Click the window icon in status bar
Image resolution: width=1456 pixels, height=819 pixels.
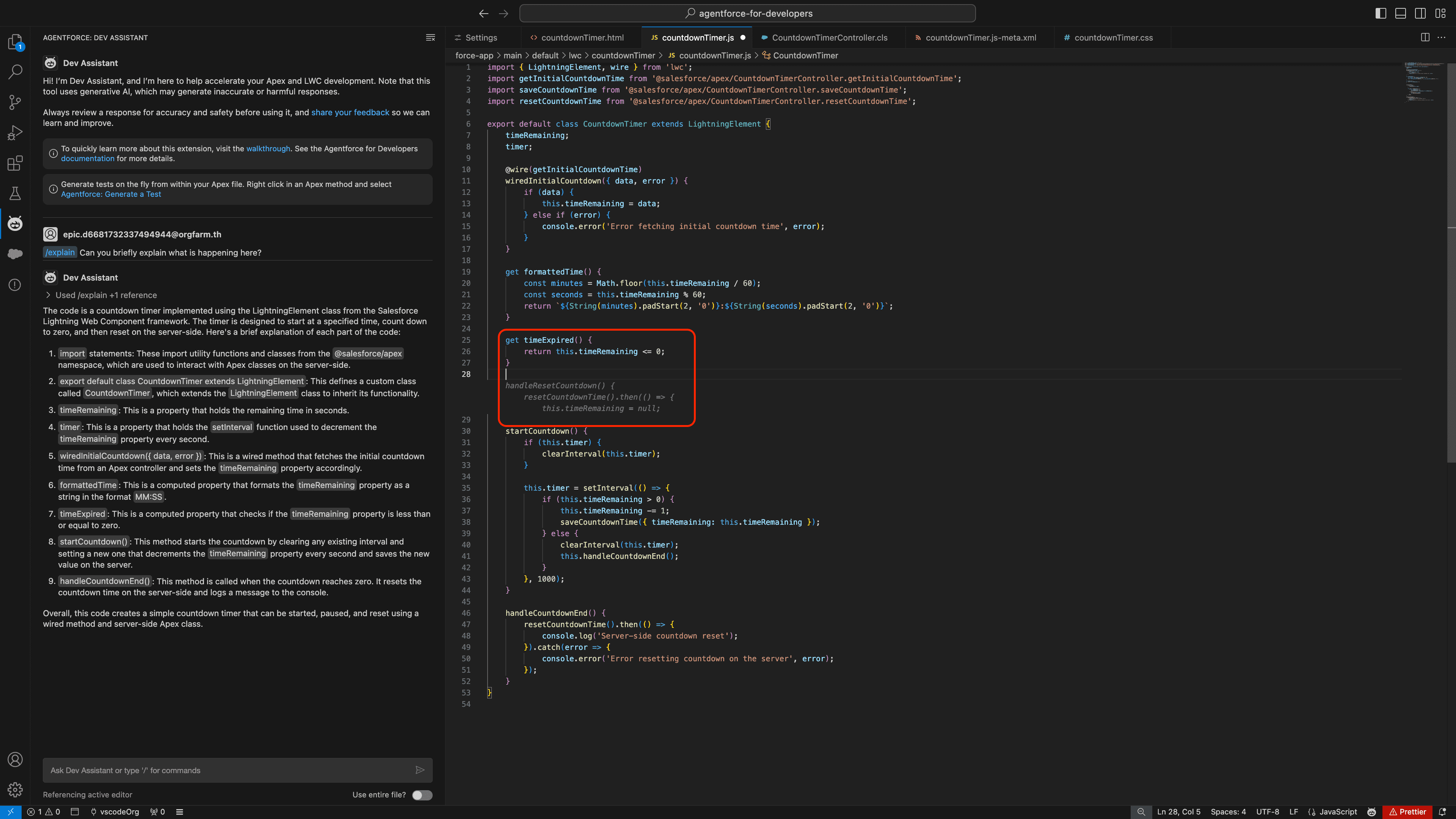point(75,812)
